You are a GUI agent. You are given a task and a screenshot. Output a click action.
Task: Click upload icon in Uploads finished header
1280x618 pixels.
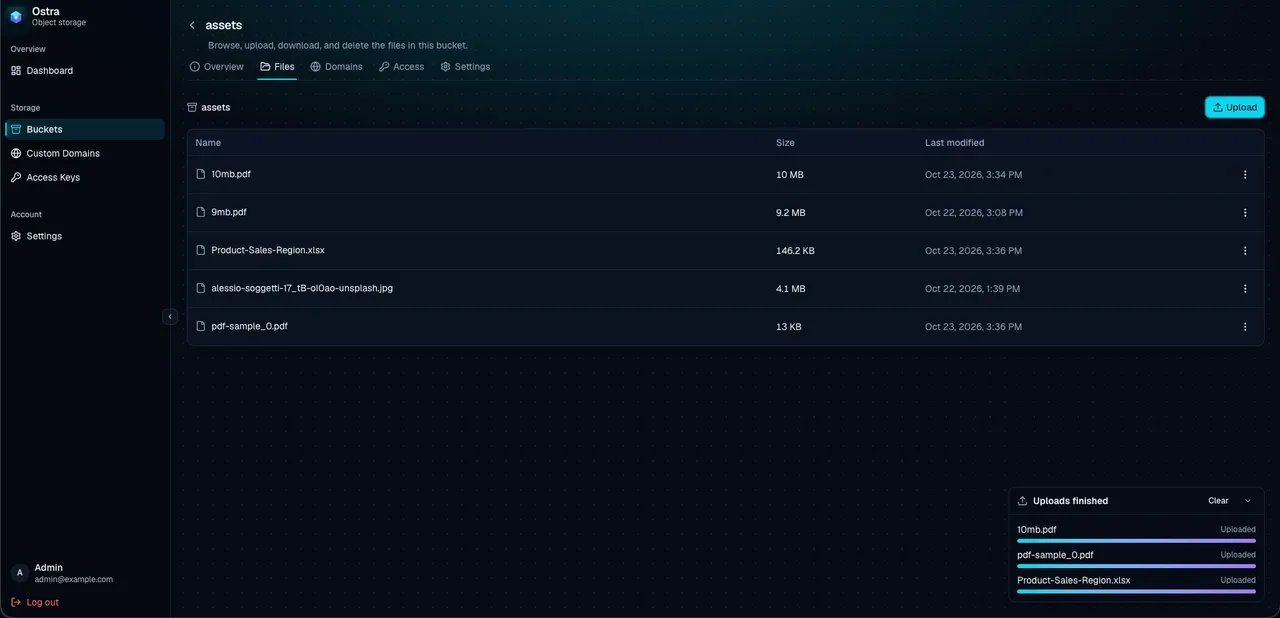click(x=1023, y=501)
